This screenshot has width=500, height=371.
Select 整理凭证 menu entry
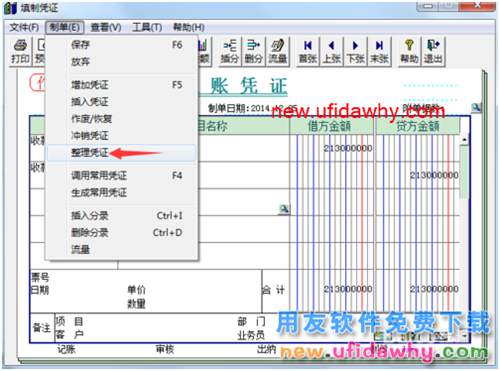coord(122,153)
